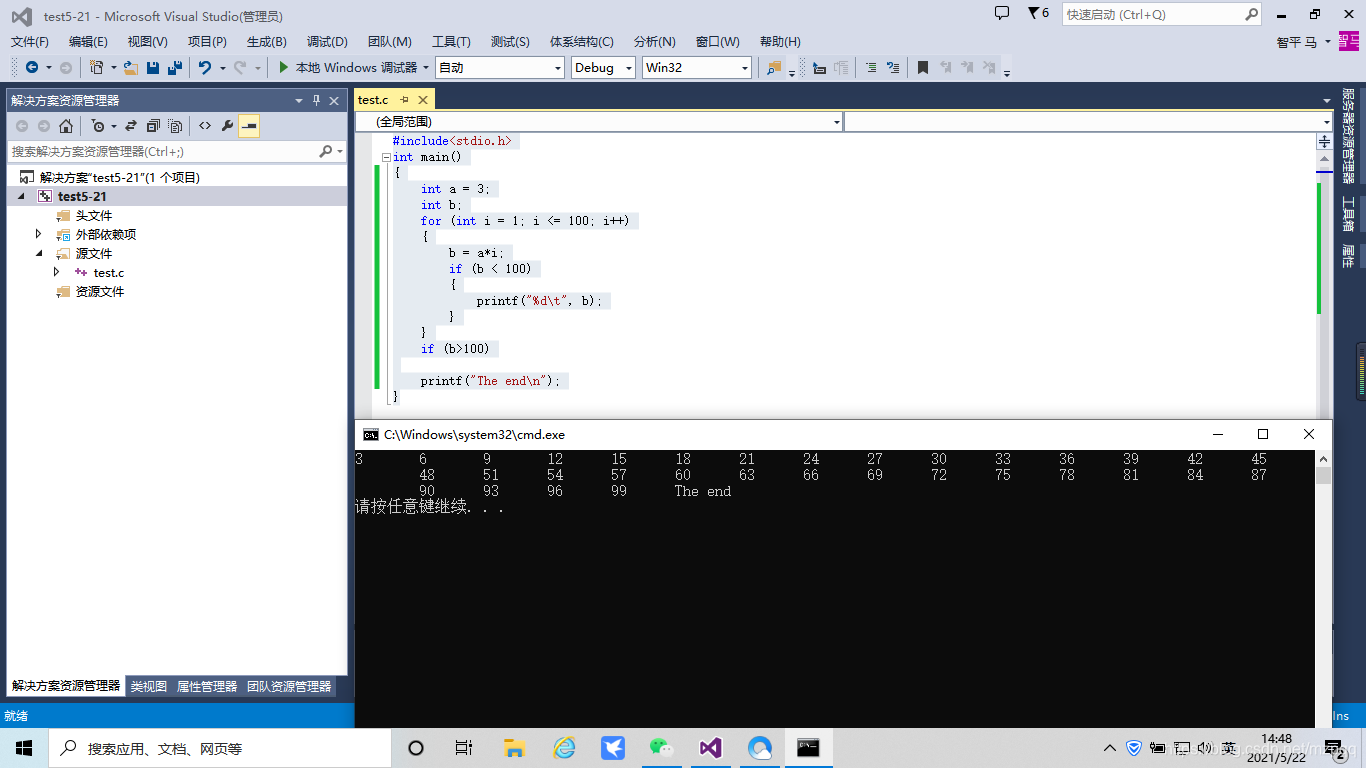Select the 头文件 folder in the tree
The height and width of the screenshot is (768, 1366).
pos(94,215)
